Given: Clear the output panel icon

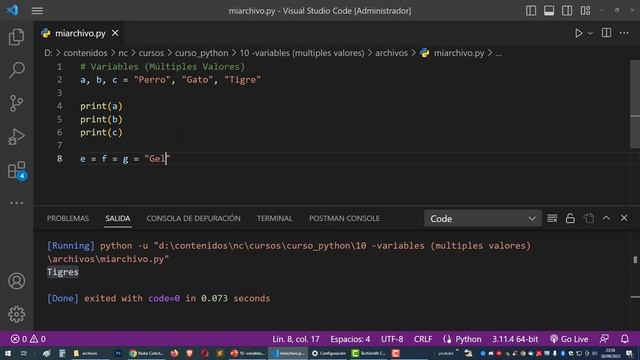Looking at the screenshot, I should click(x=552, y=218).
